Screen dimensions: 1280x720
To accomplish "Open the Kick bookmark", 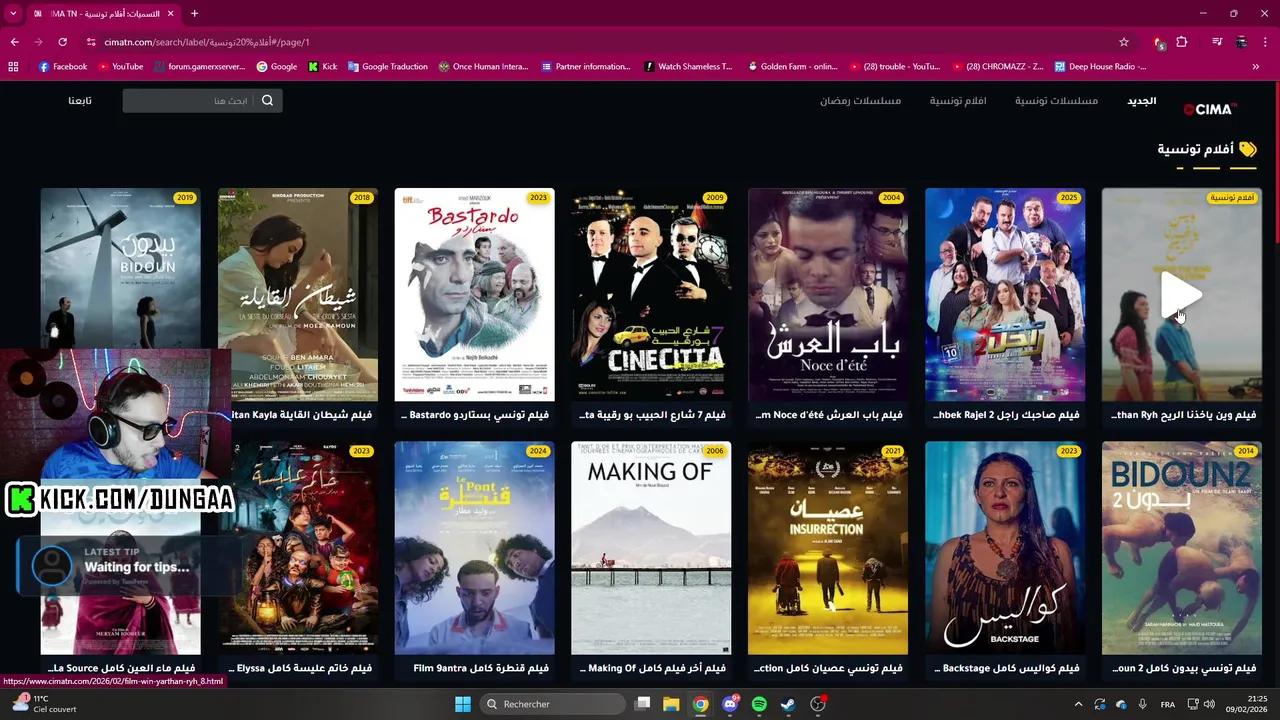I will tap(323, 67).
